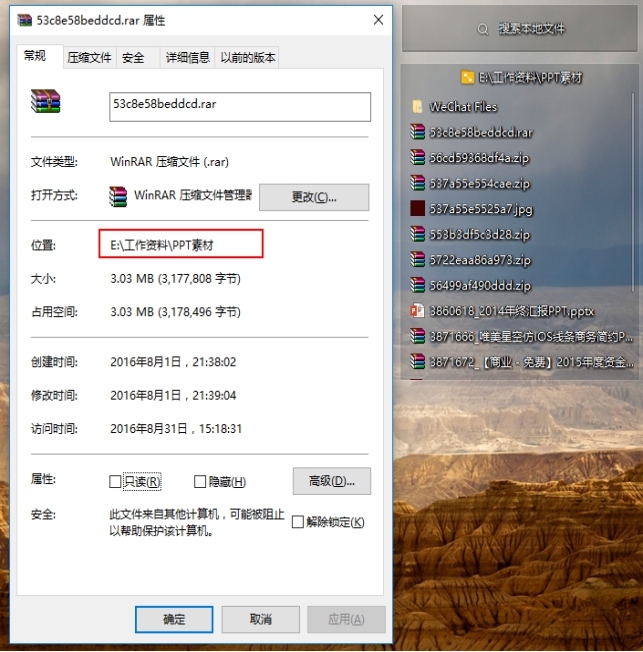The height and width of the screenshot is (652, 643).
Task: Open the 高级(D)... advanced attributes button
Action: coord(331,481)
